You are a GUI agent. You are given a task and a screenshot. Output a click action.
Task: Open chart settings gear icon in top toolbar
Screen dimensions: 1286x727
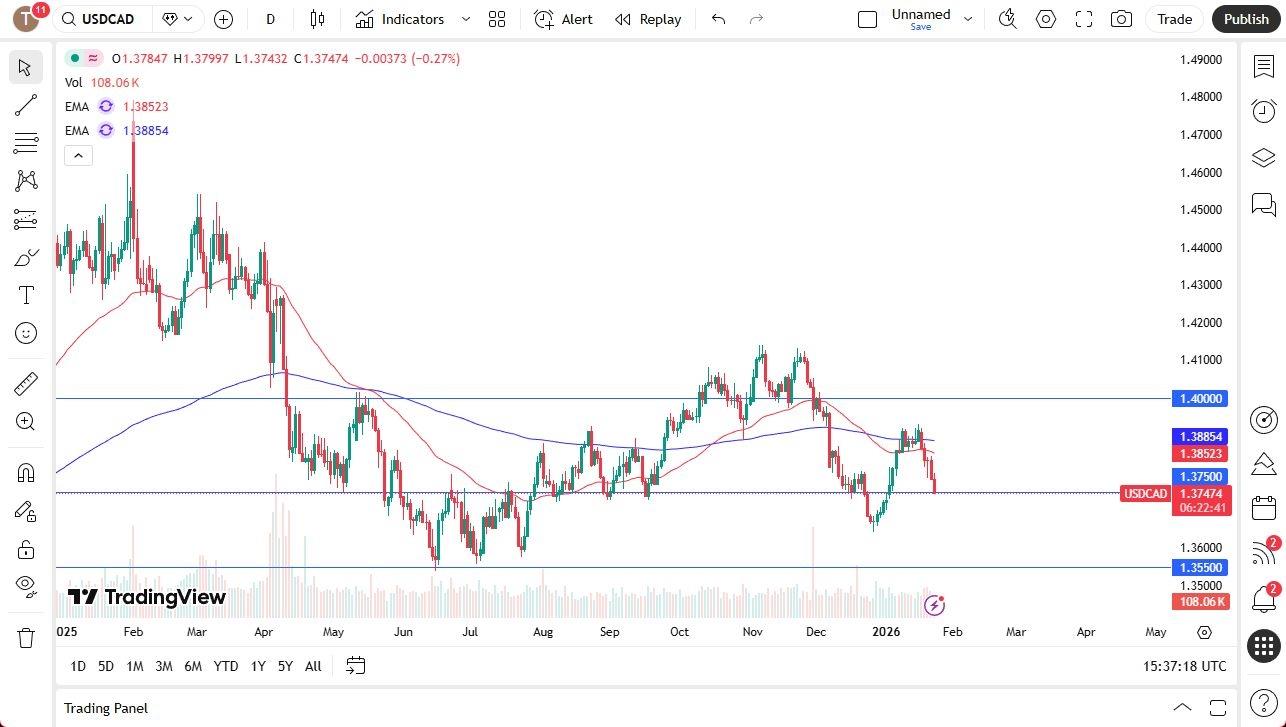click(x=1046, y=19)
